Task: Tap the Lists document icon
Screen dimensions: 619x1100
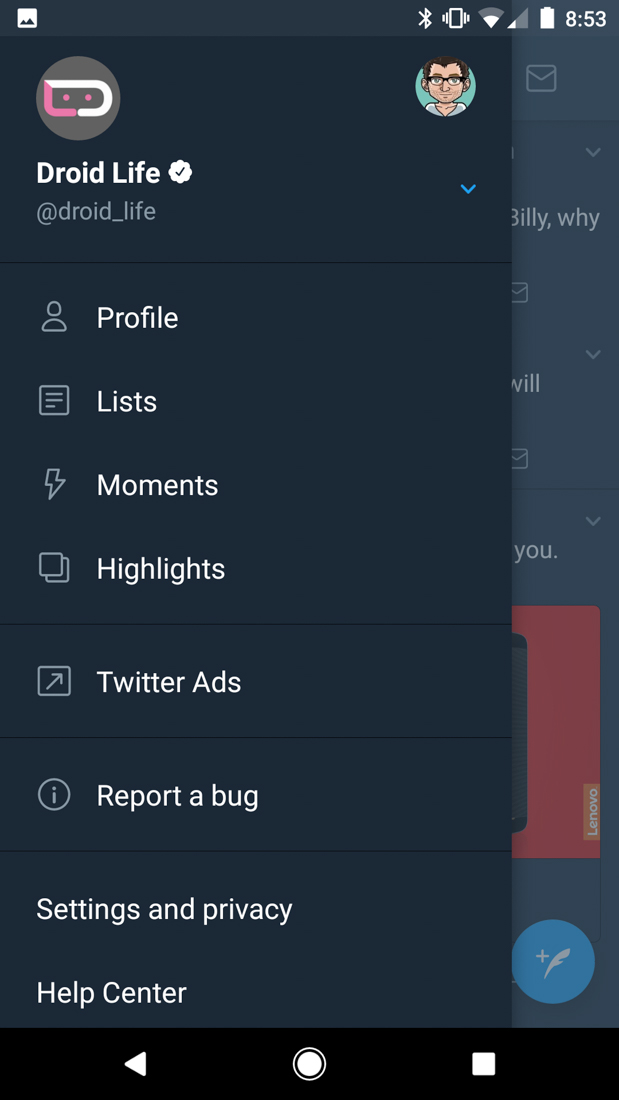Action: click(x=54, y=401)
